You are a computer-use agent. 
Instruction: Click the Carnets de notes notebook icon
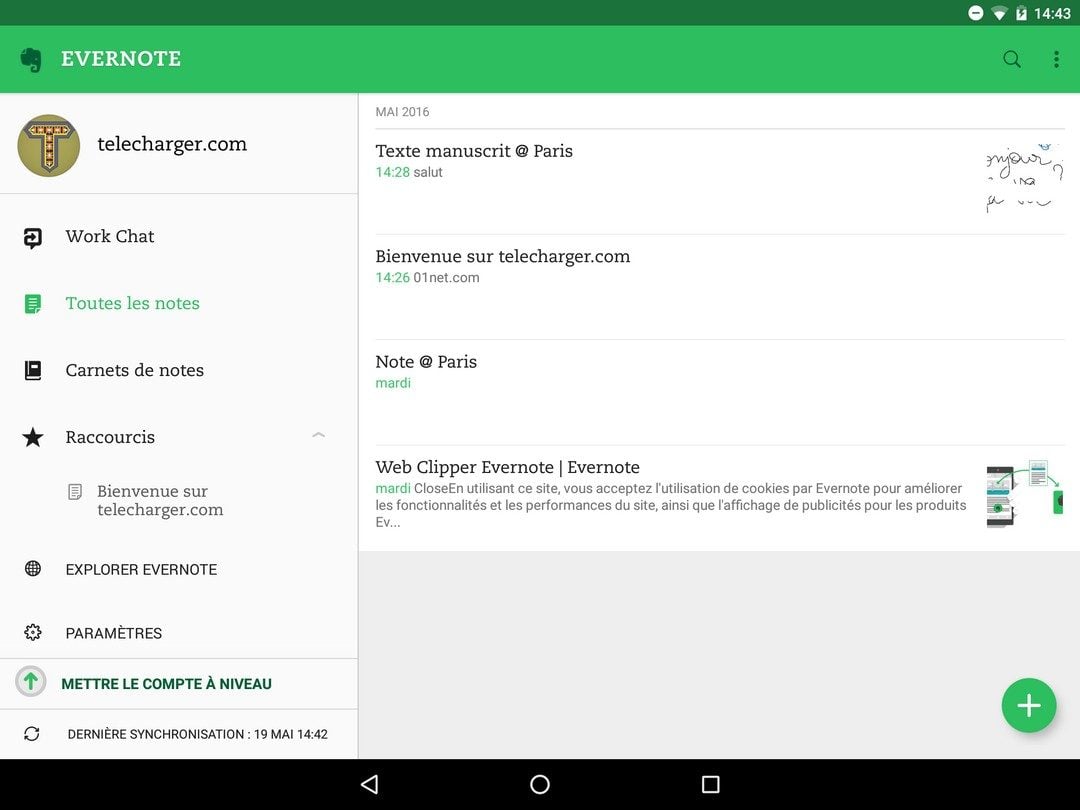tap(32, 371)
